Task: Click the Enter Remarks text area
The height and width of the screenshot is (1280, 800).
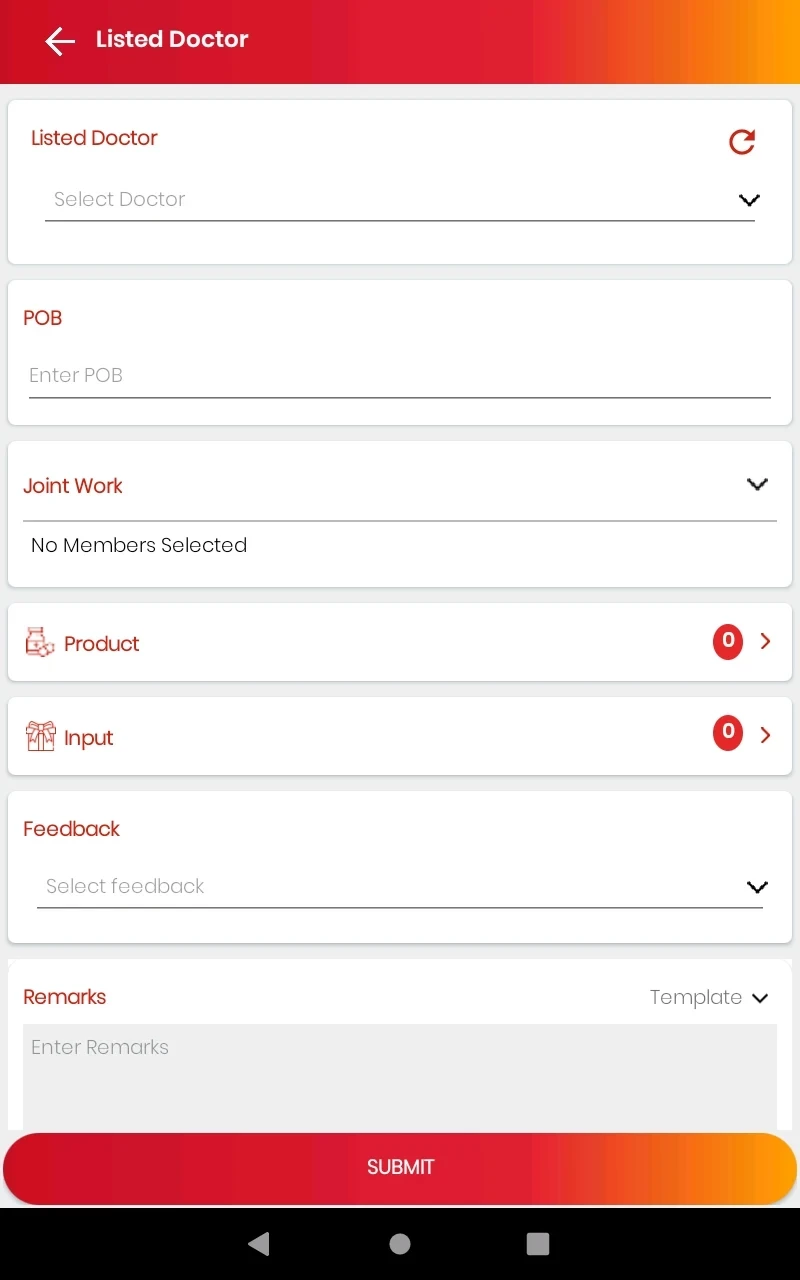Action: [400, 1075]
